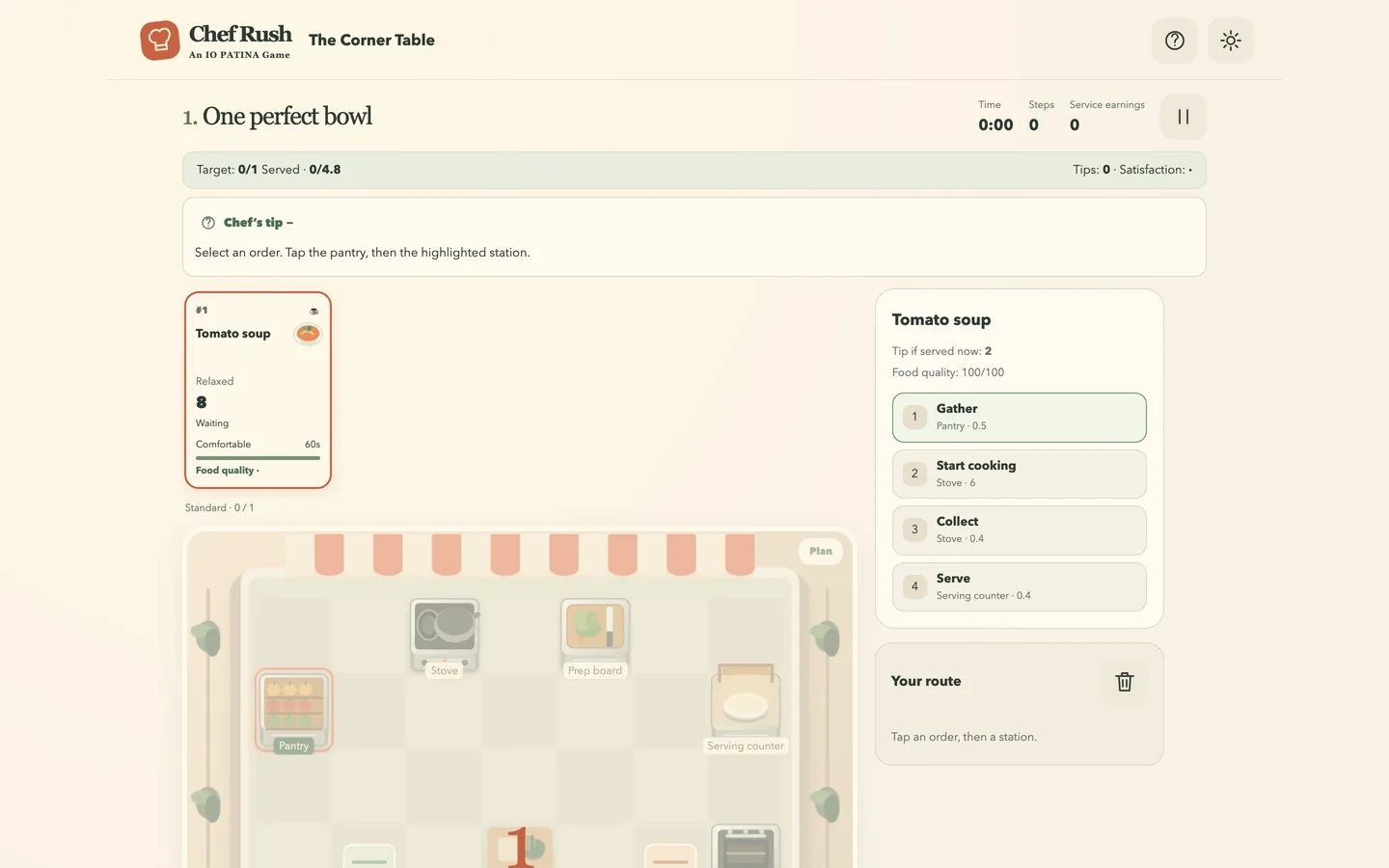The image size is (1389, 868).
Task: Click the Service earnings value
Action: (x=1075, y=125)
